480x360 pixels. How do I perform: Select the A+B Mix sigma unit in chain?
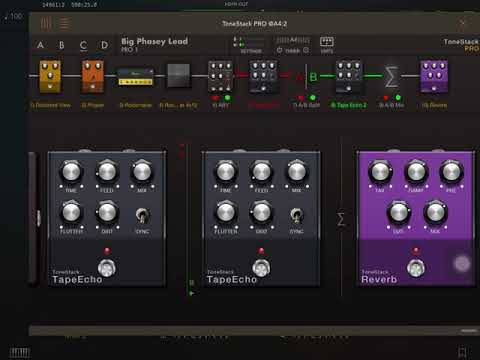[x=392, y=77]
